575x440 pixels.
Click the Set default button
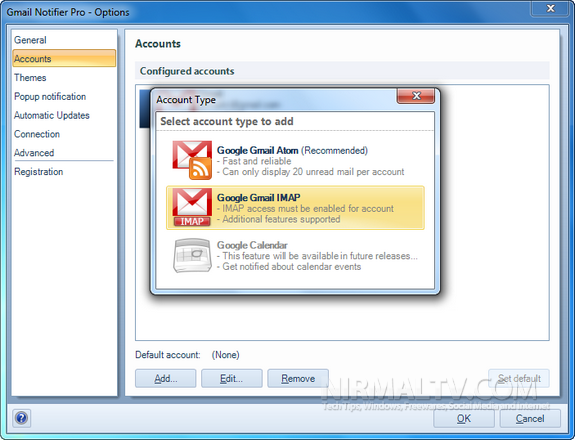[519, 378]
